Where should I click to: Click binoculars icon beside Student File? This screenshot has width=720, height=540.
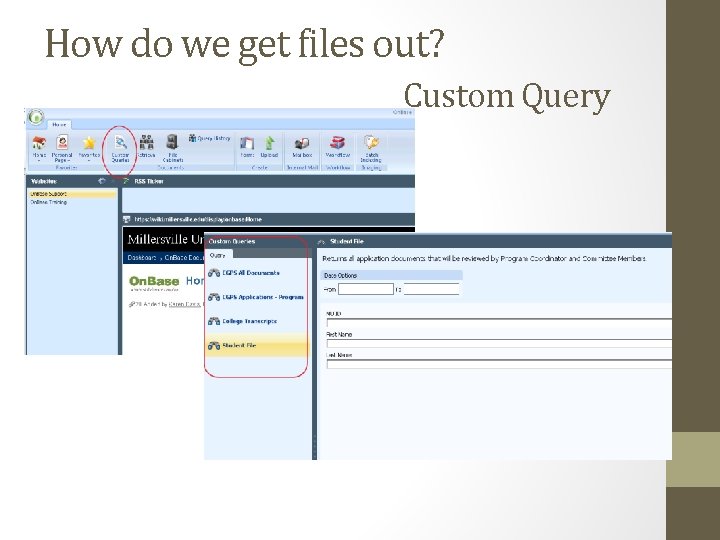coord(214,345)
